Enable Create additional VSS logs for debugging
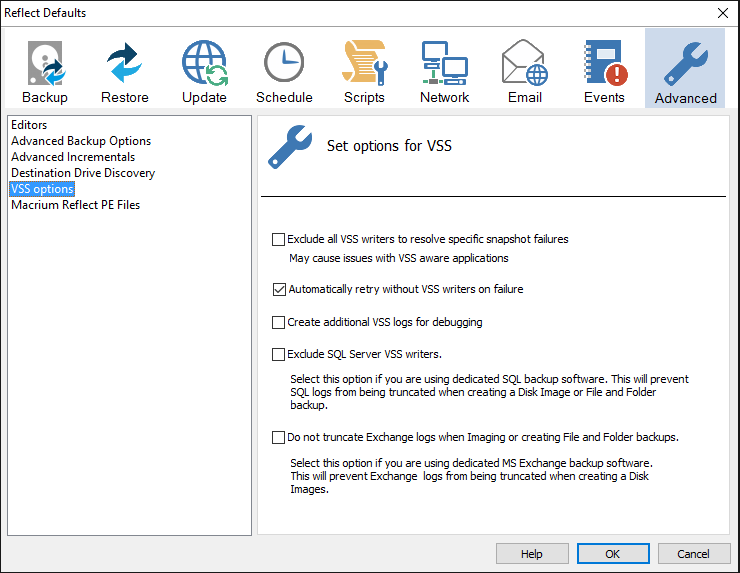The height and width of the screenshot is (573, 740). click(x=279, y=323)
